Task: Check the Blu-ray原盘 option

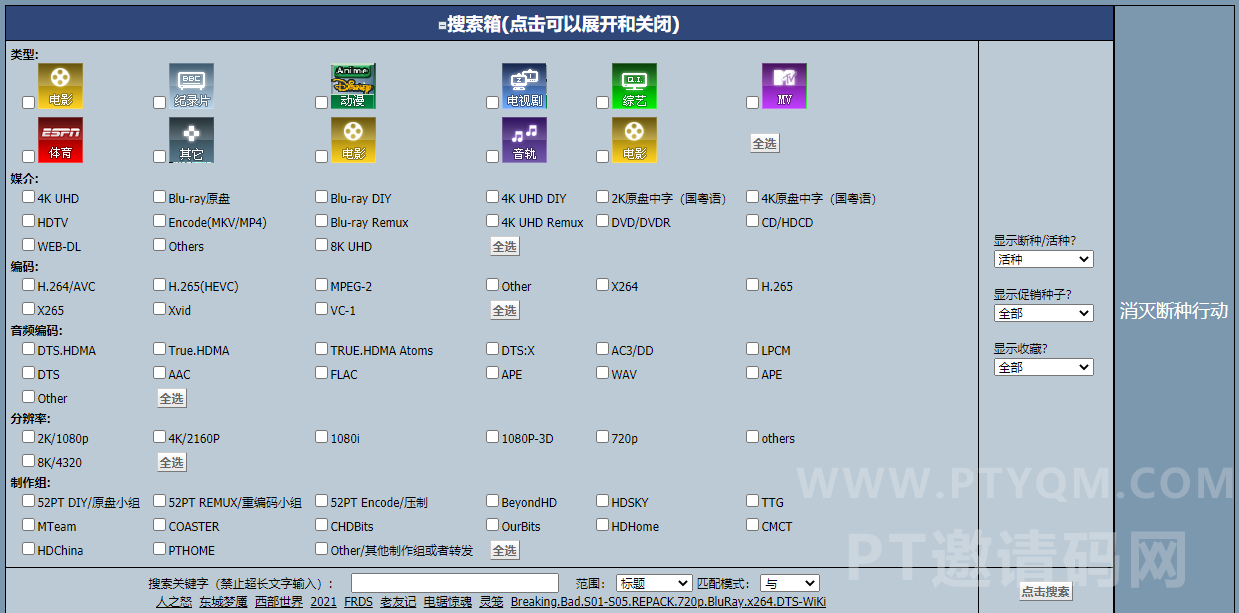Action: pos(159,197)
